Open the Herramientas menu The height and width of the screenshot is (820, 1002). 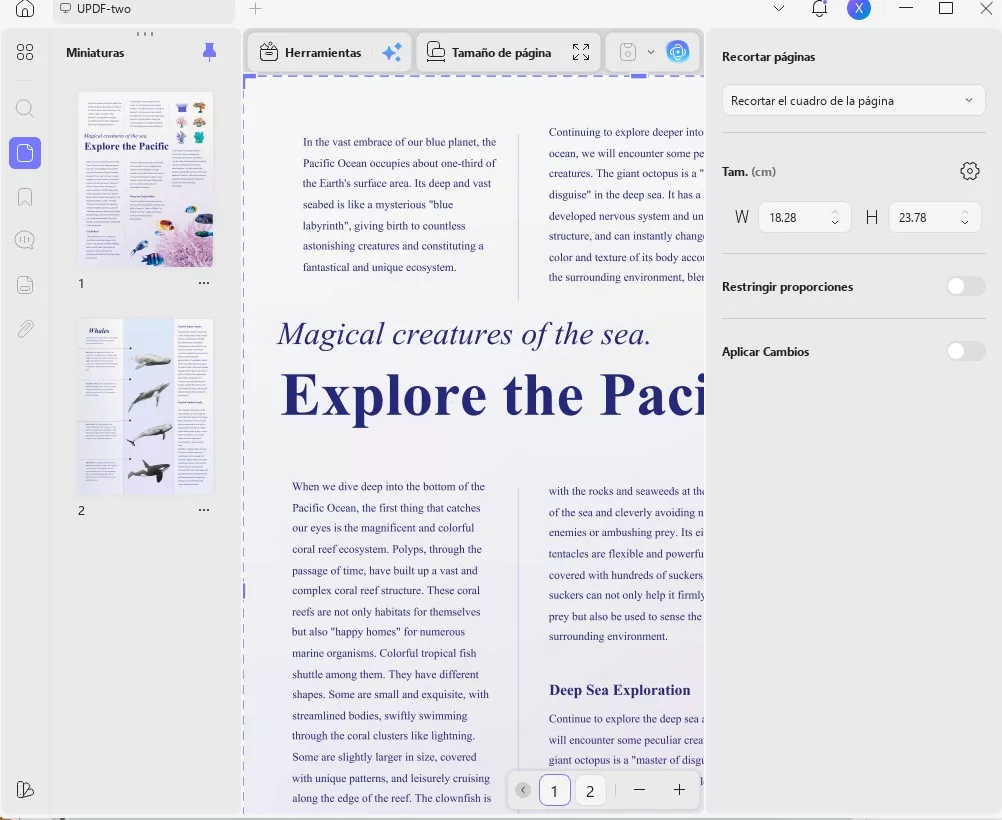311,52
